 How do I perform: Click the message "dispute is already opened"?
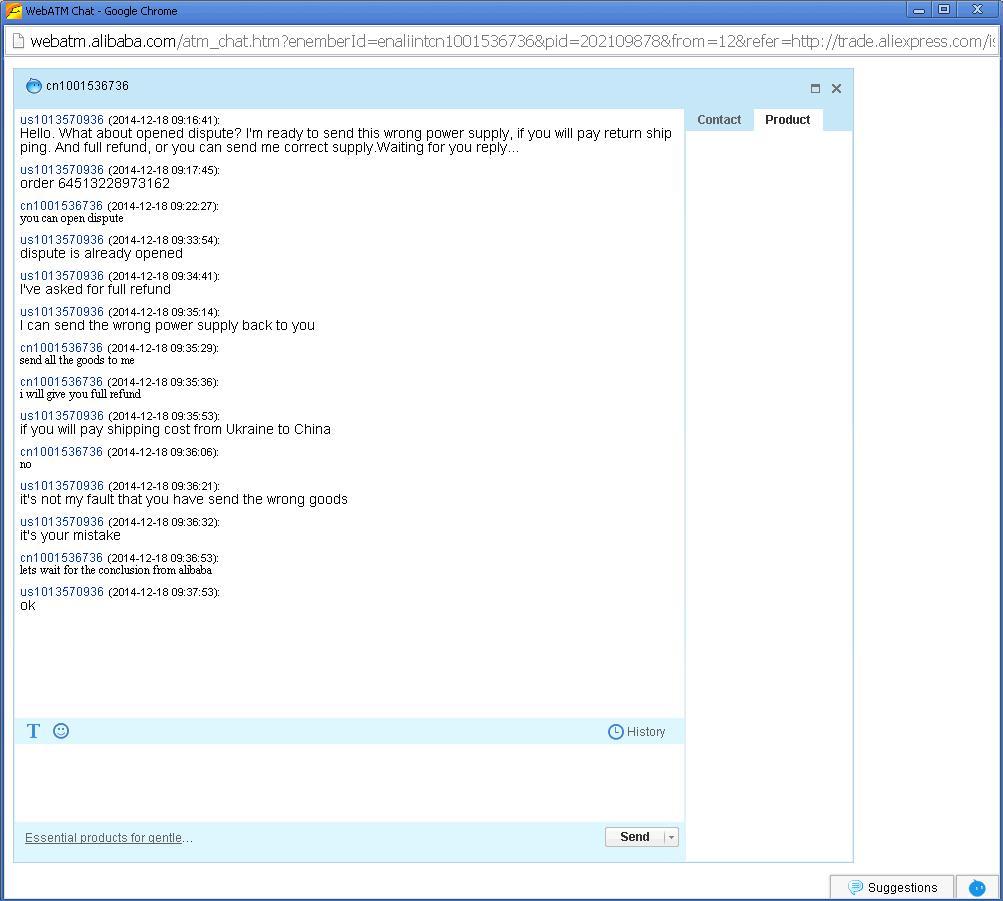point(101,253)
